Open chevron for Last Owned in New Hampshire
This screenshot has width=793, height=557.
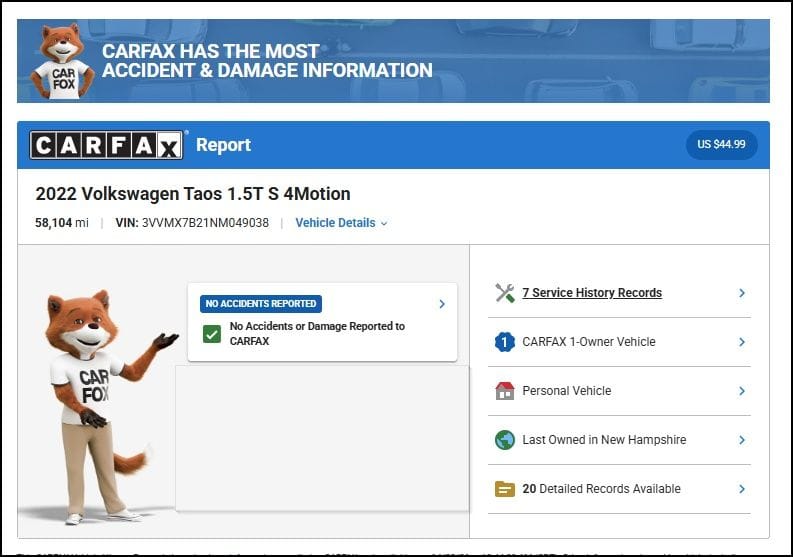pyautogui.click(x=742, y=440)
